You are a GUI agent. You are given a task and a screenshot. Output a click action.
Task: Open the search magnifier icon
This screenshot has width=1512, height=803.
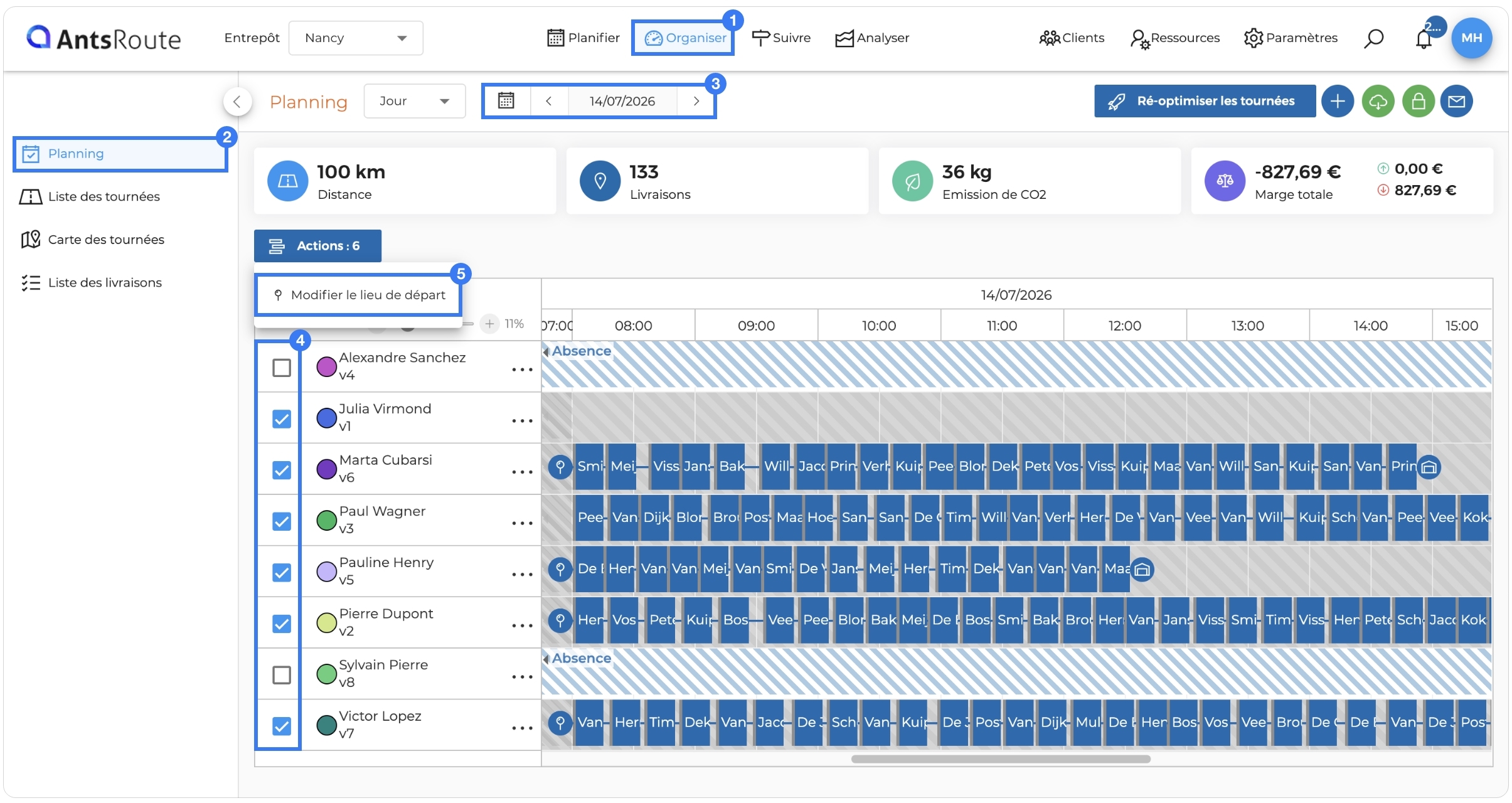coord(1374,38)
